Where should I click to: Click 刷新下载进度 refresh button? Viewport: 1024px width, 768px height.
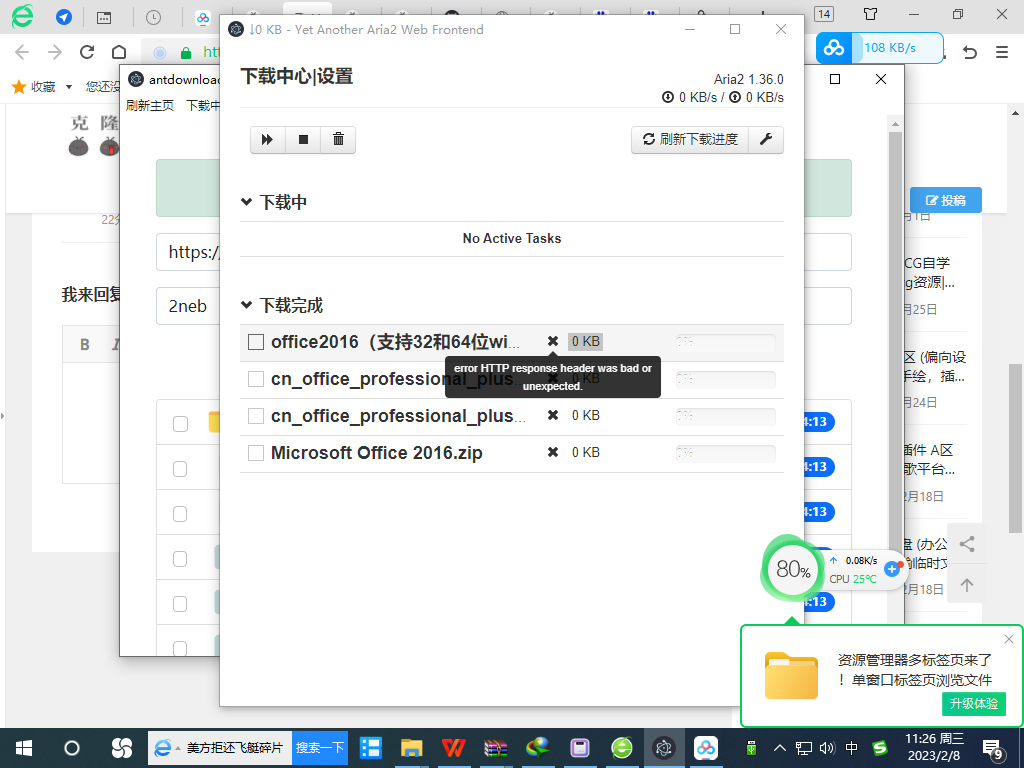(x=690, y=140)
